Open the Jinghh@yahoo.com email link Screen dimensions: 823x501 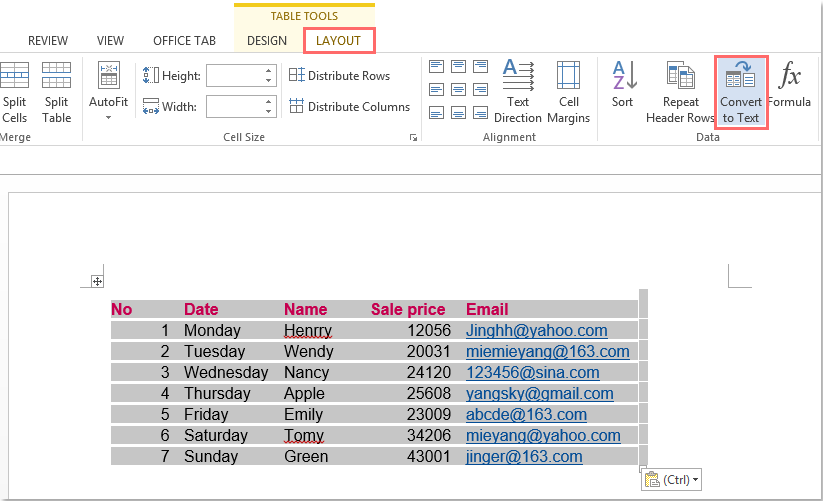point(536,331)
